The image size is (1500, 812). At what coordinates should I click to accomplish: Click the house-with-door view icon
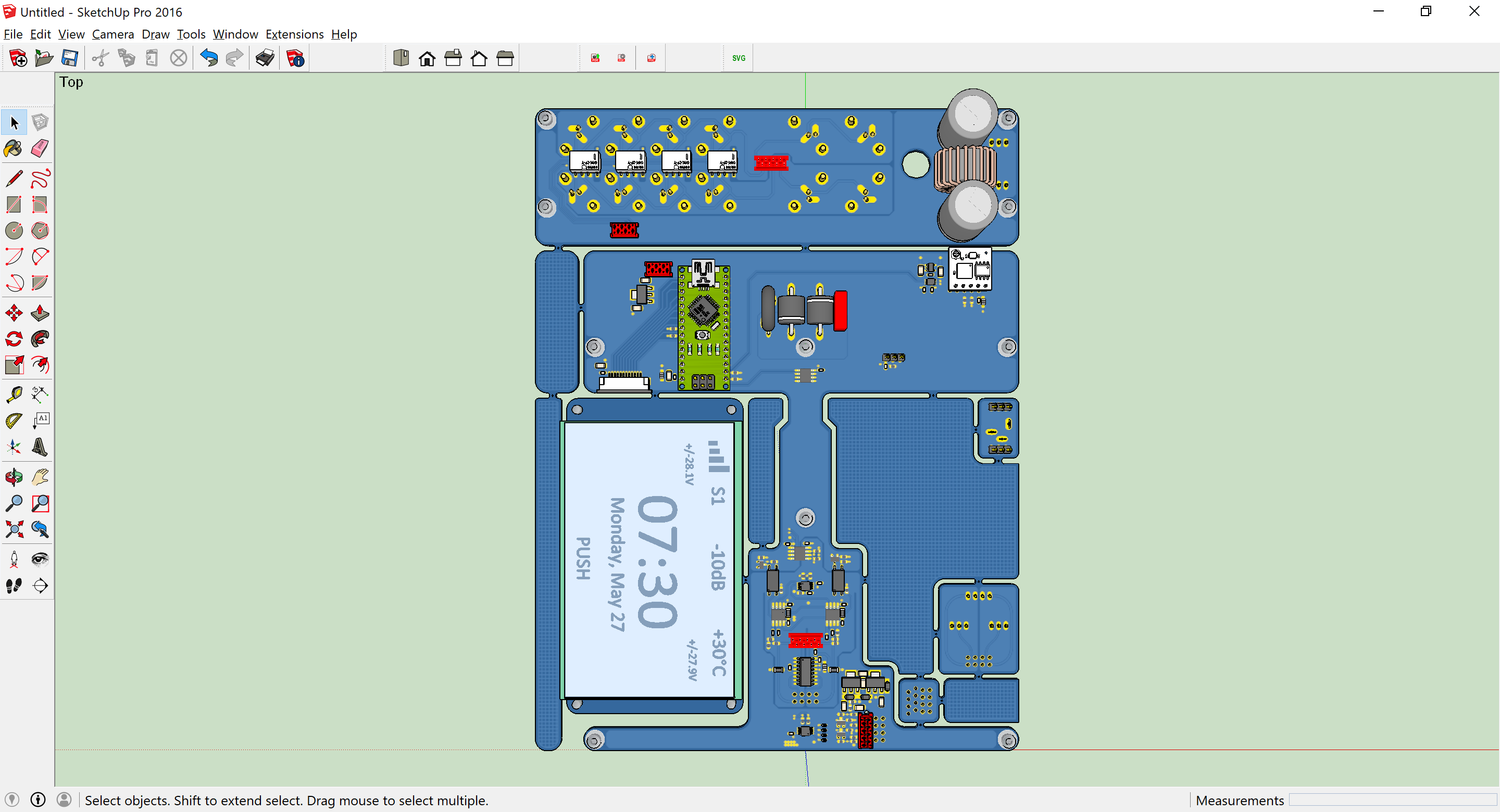pyautogui.click(x=427, y=58)
